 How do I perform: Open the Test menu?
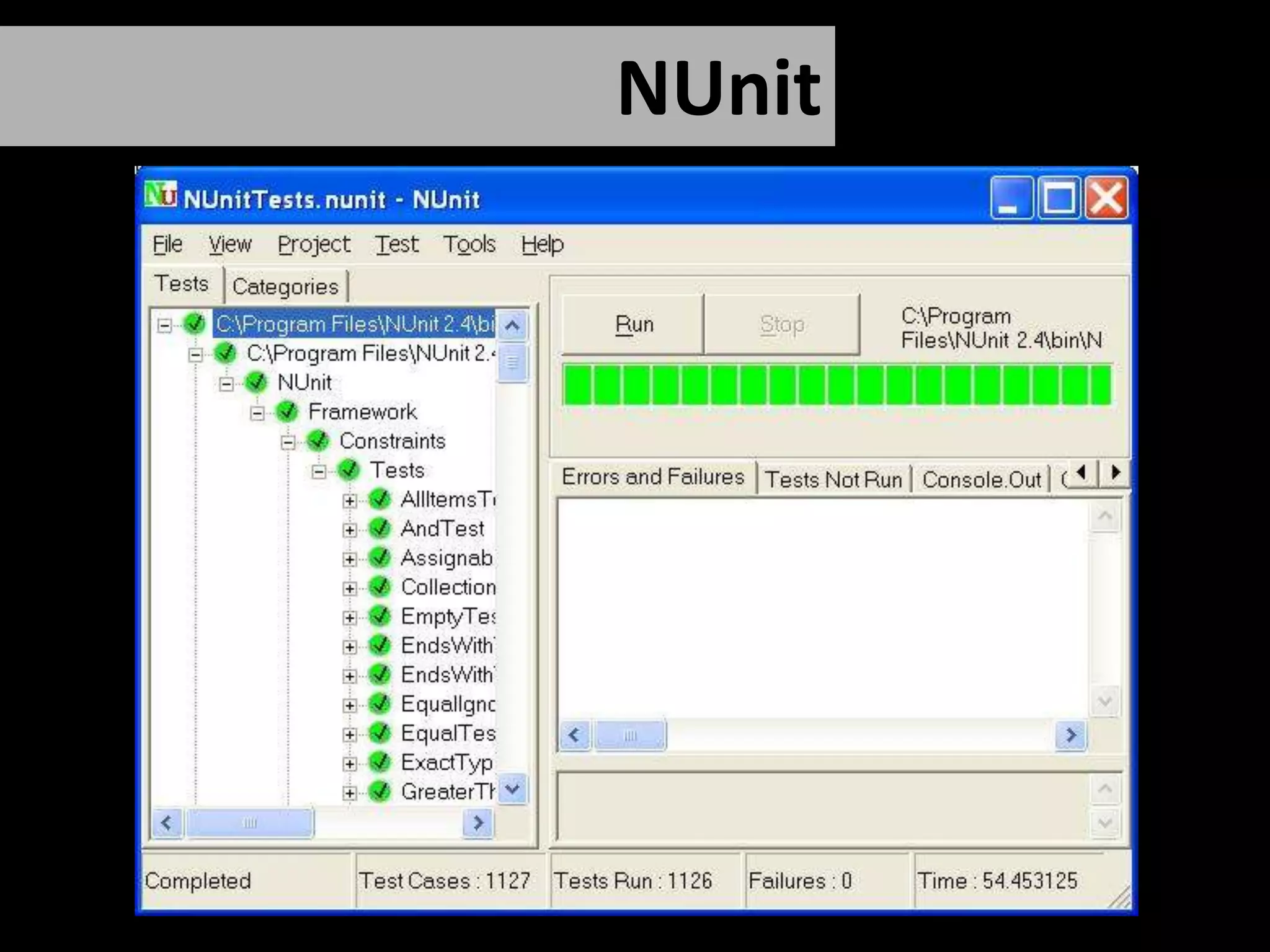pyautogui.click(x=397, y=244)
